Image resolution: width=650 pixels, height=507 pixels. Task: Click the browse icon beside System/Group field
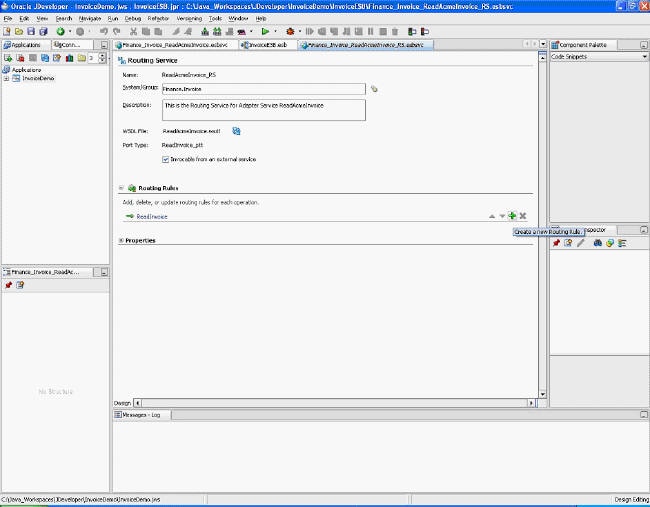pyautogui.click(x=374, y=89)
